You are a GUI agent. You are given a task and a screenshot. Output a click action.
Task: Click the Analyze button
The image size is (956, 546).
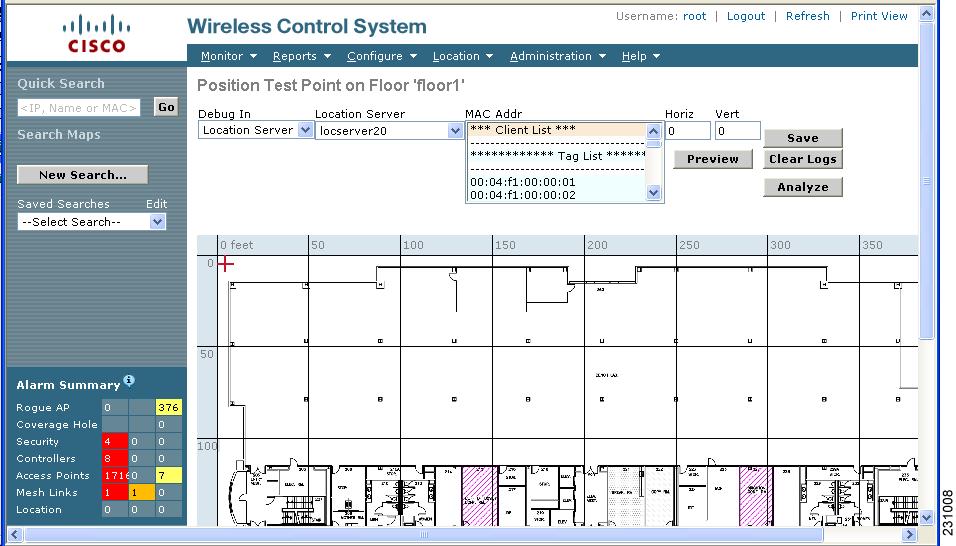[x=802, y=187]
